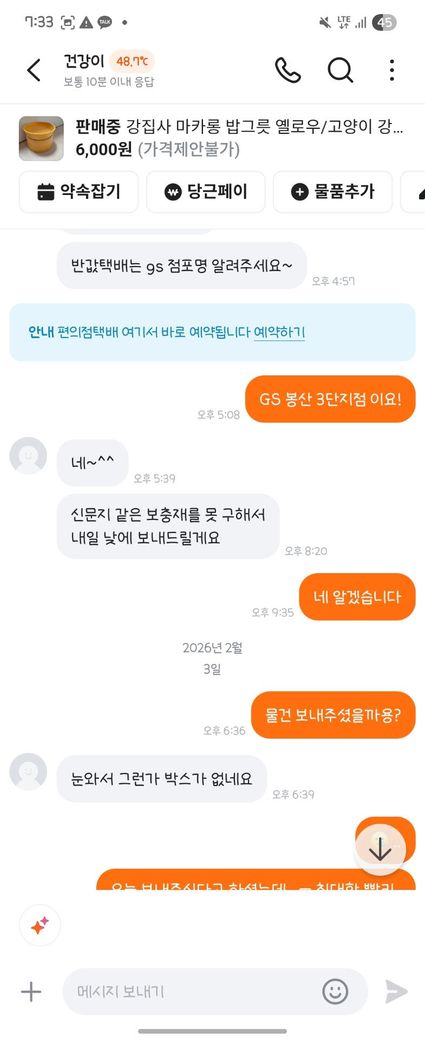The image size is (425, 1040).
Task: Open the emoji smiley picker
Action: point(335,992)
